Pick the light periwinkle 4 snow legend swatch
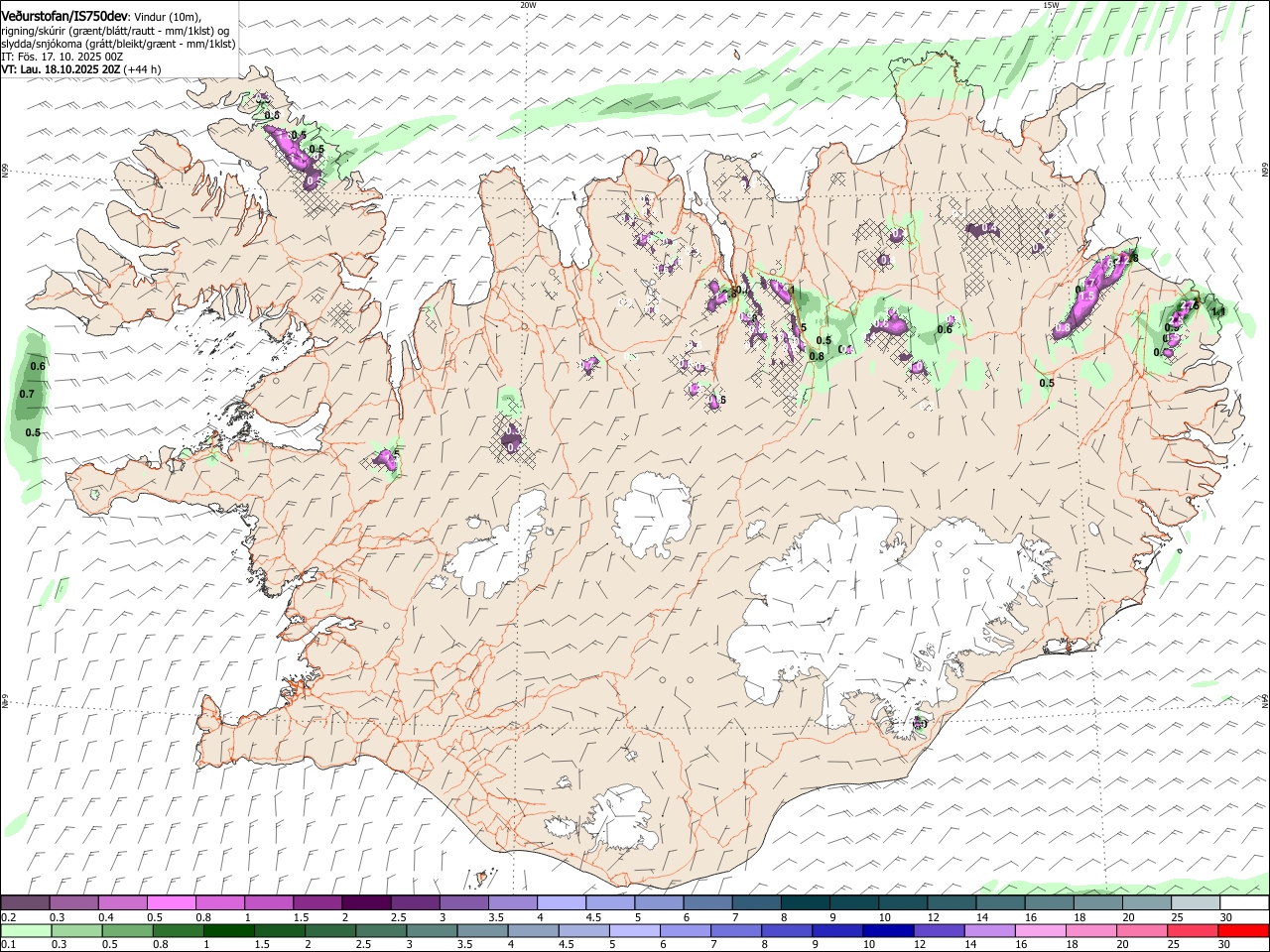The width and height of the screenshot is (1270, 952). 560,903
